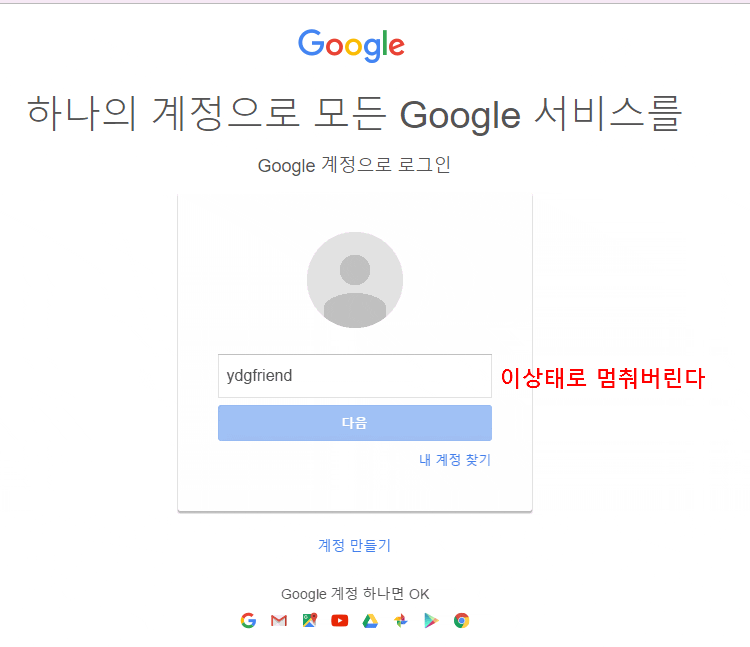Image resolution: width=750 pixels, height=647 pixels.
Task: Click the Google Drive icon
Action: pyautogui.click(x=370, y=621)
